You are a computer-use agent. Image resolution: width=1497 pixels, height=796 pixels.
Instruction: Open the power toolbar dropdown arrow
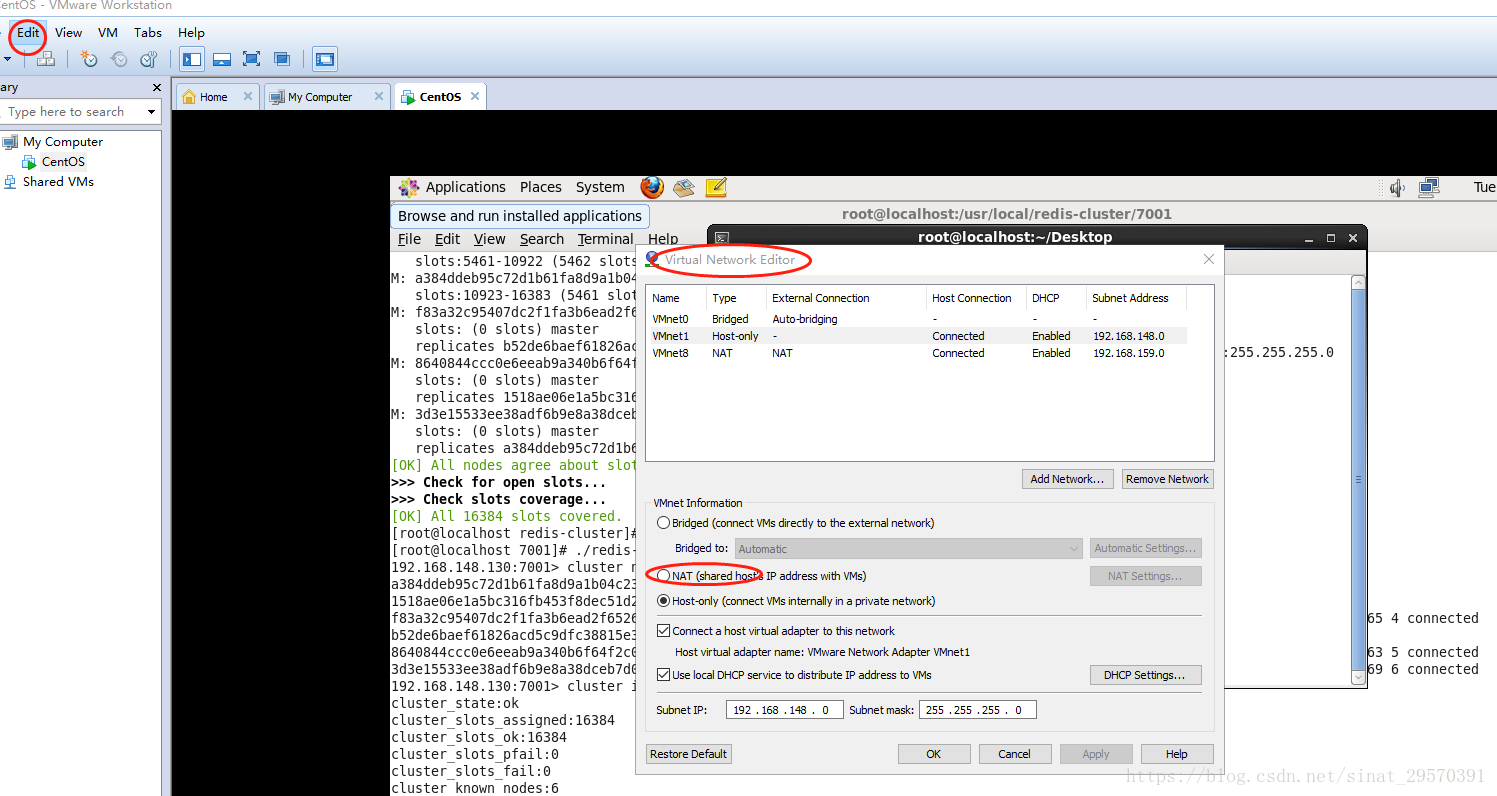7,59
